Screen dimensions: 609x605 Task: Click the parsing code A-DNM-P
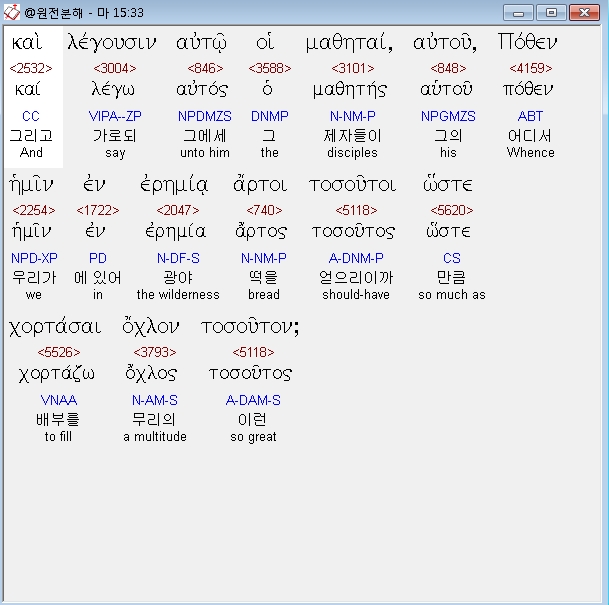pos(356,258)
